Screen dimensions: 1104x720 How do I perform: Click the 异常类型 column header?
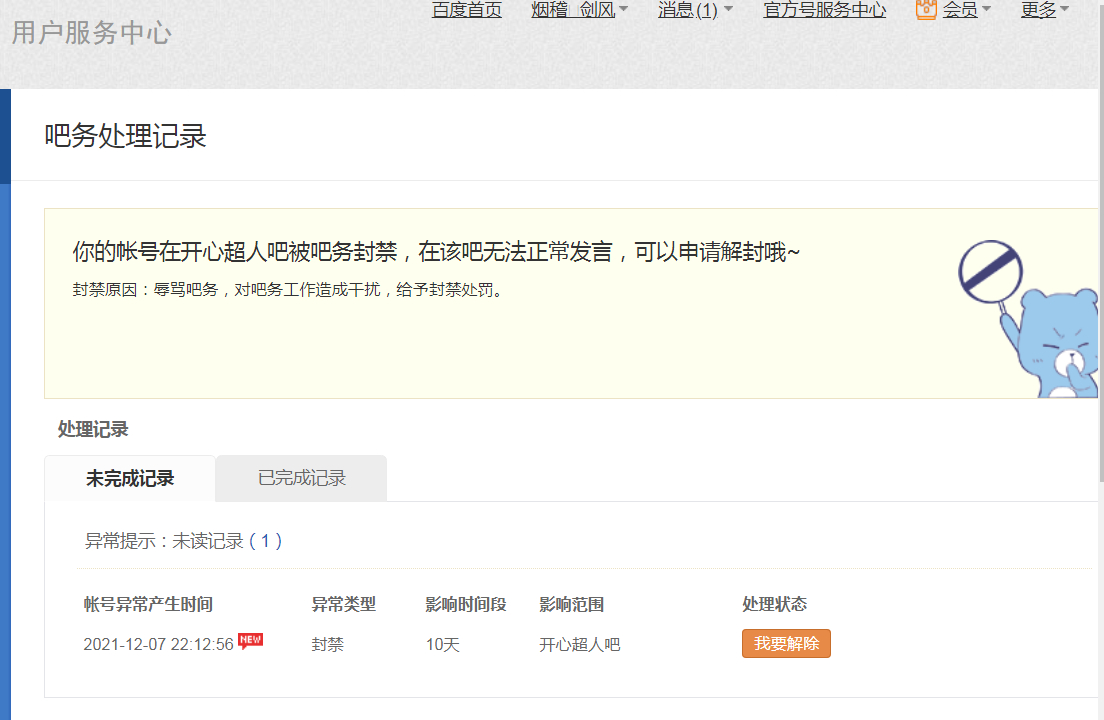(344, 604)
